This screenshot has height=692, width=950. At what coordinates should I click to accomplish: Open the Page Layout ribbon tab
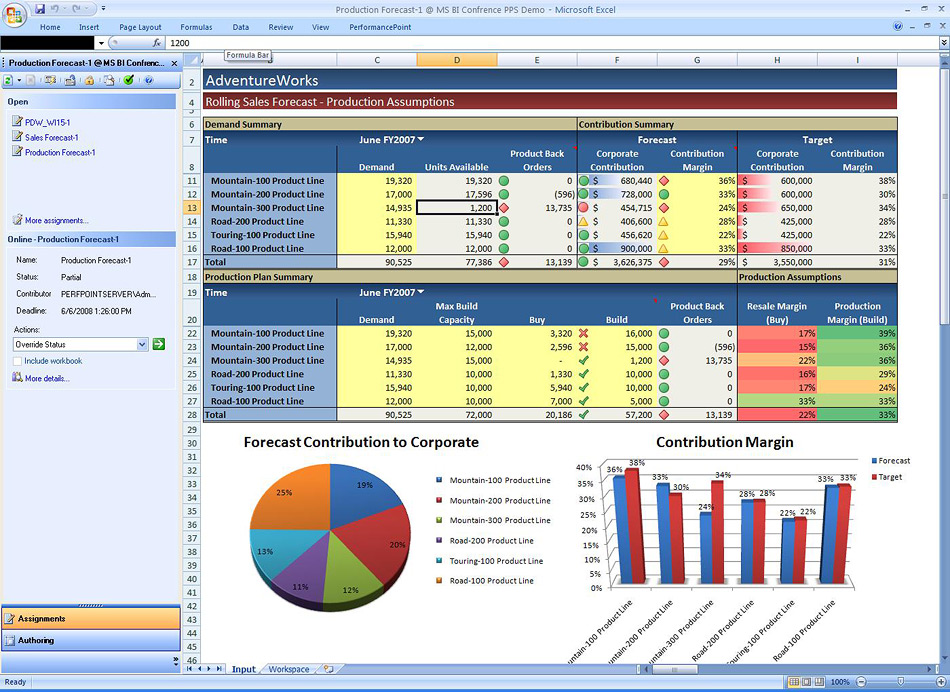[141, 27]
